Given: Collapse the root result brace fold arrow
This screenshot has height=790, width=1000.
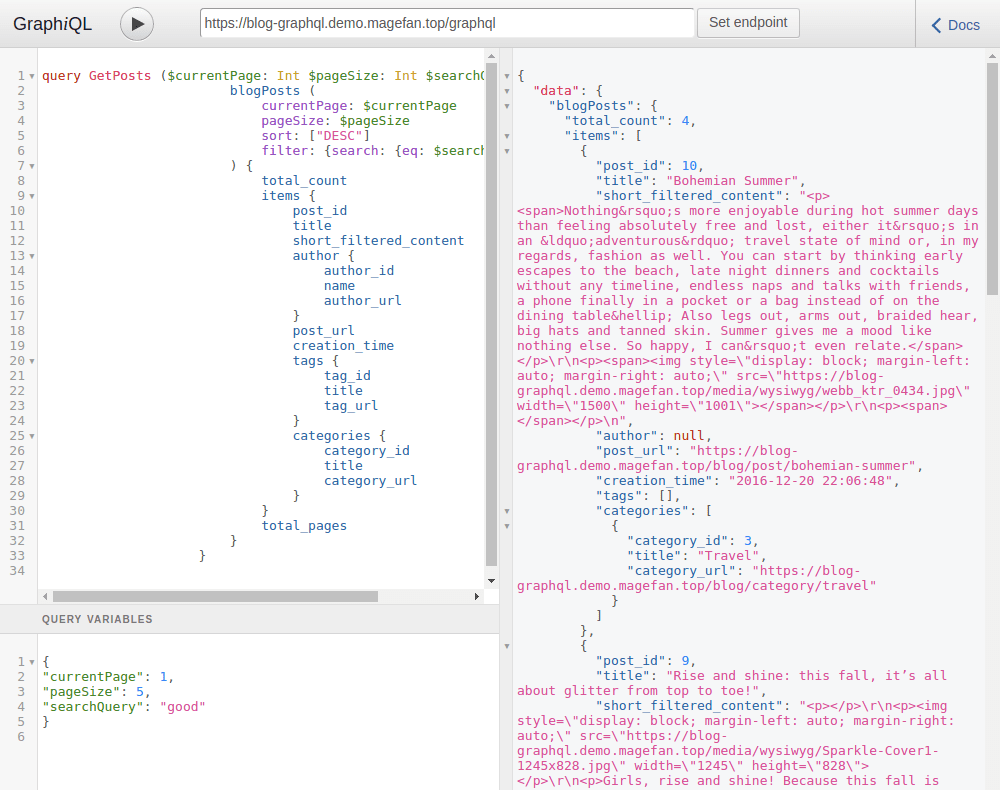Looking at the screenshot, I should (507, 77).
